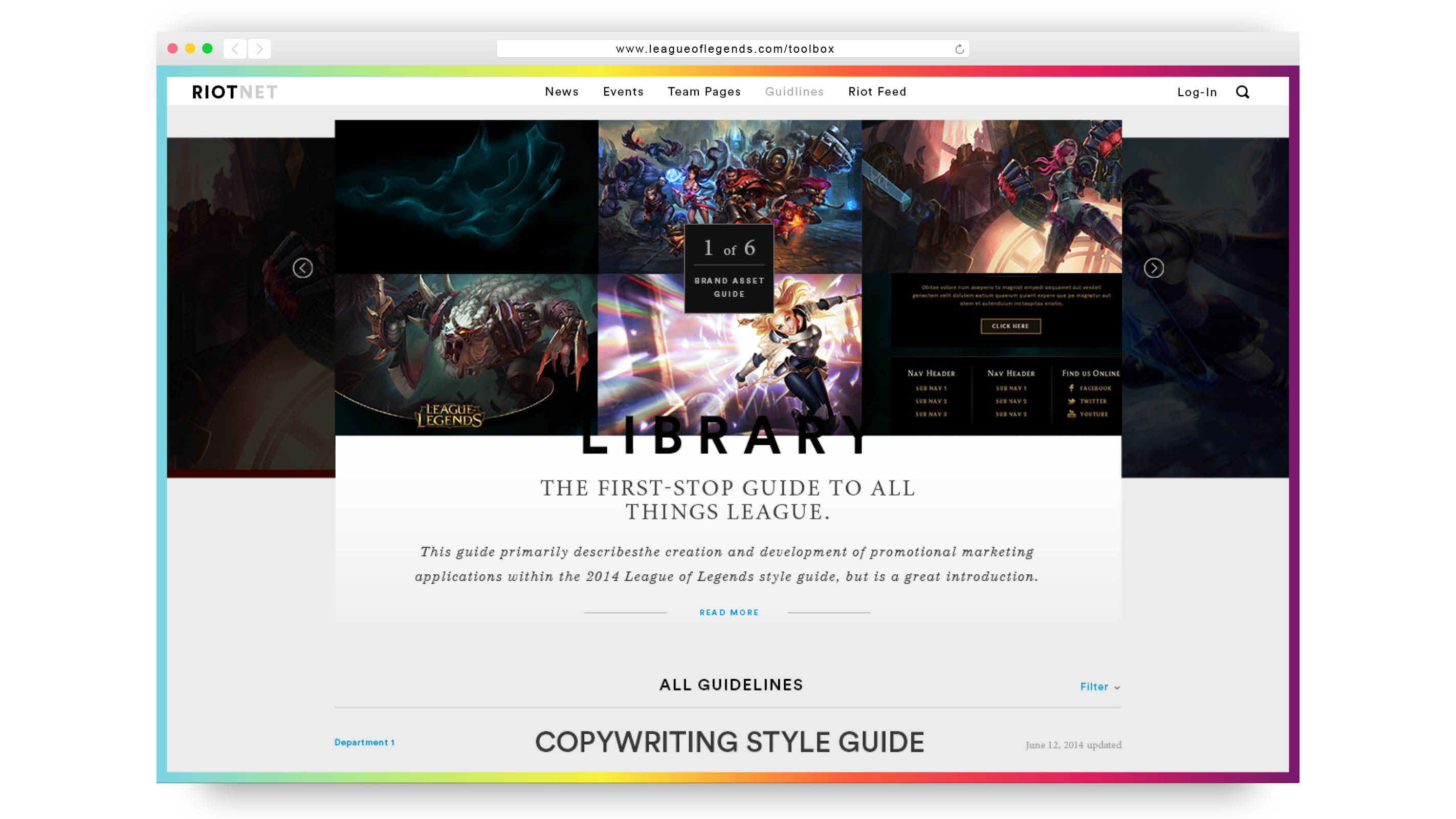This screenshot has width=1456, height=819.
Task: Select the Guidlines nav tab
Action: click(794, 92)
